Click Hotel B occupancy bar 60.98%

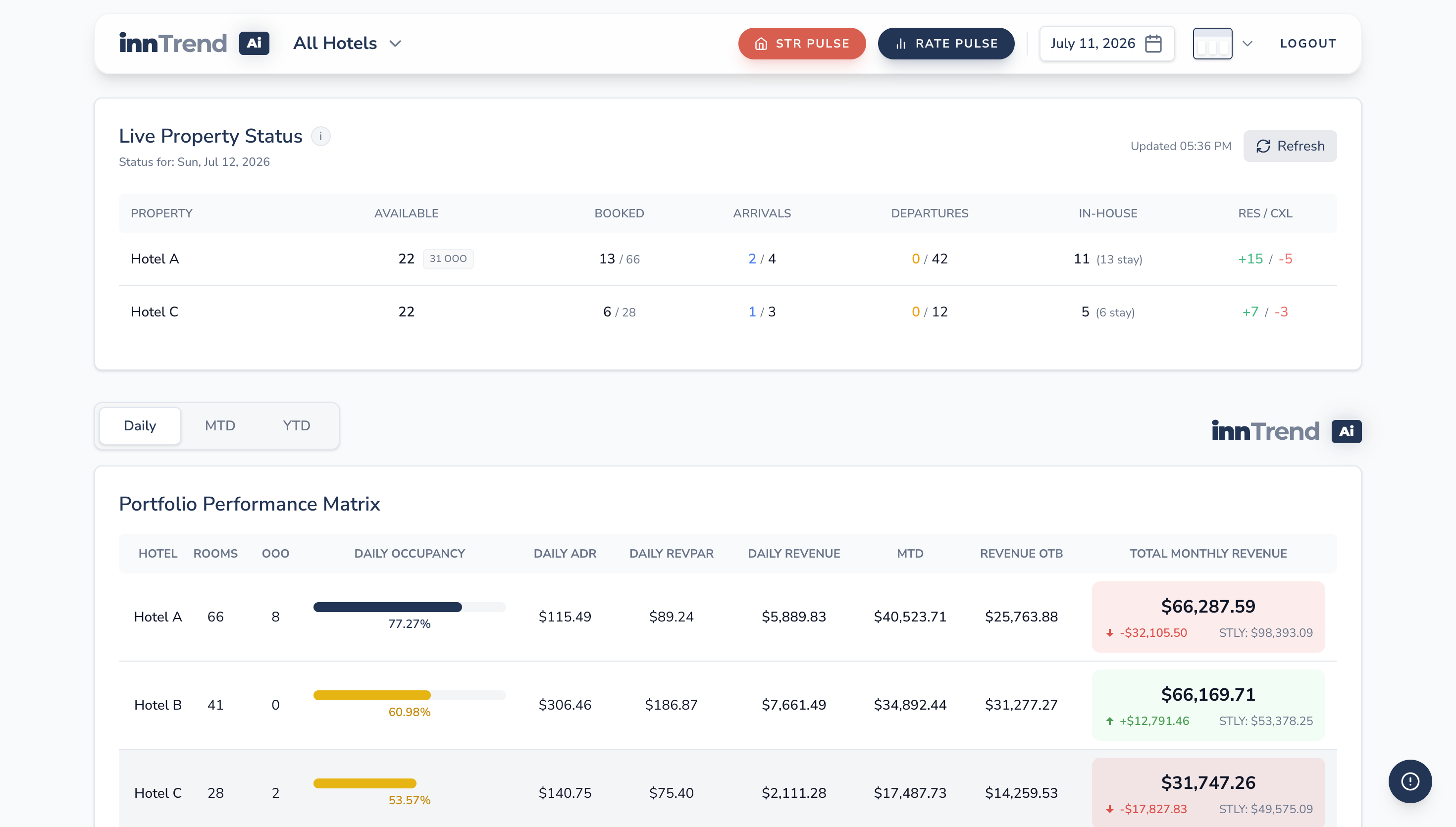point(409,695)
